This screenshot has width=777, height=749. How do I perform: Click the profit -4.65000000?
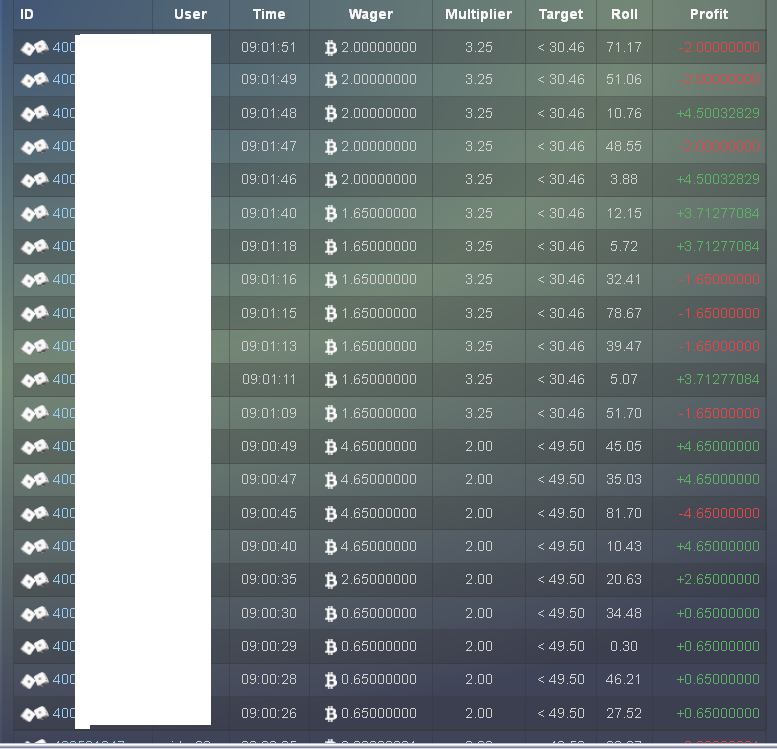719,514
